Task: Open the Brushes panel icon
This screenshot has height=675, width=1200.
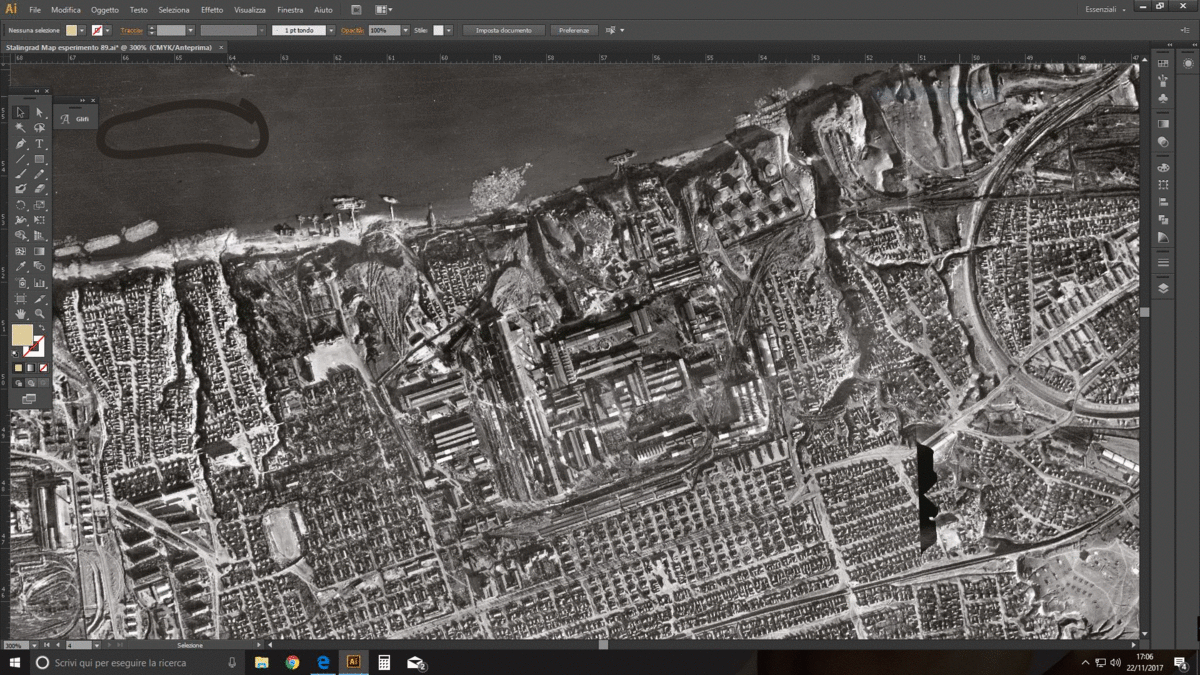Action: (x=1163, y=81)
